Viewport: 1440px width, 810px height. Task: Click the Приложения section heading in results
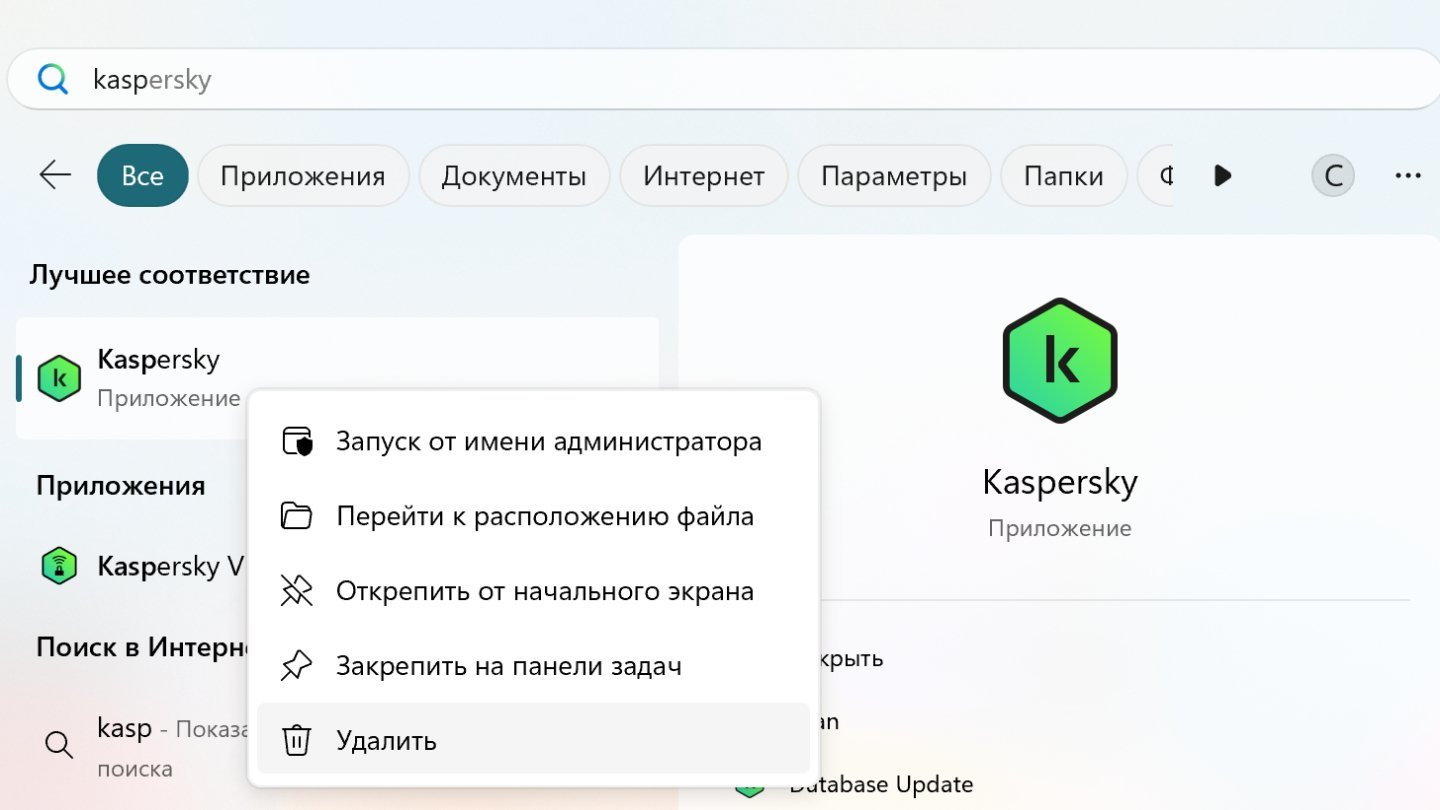click(121, 486)
